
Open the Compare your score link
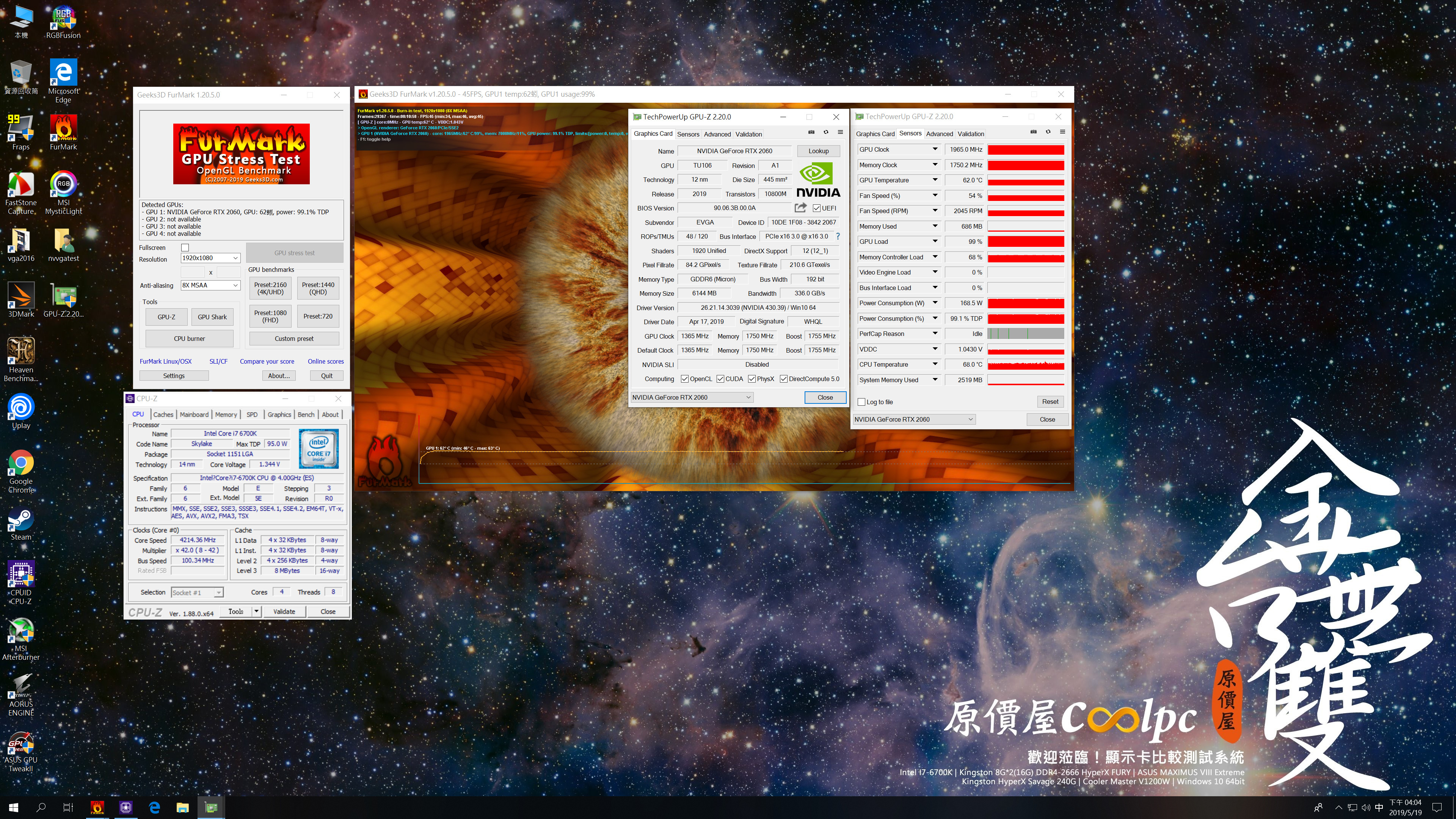click(x=267, y=361)
